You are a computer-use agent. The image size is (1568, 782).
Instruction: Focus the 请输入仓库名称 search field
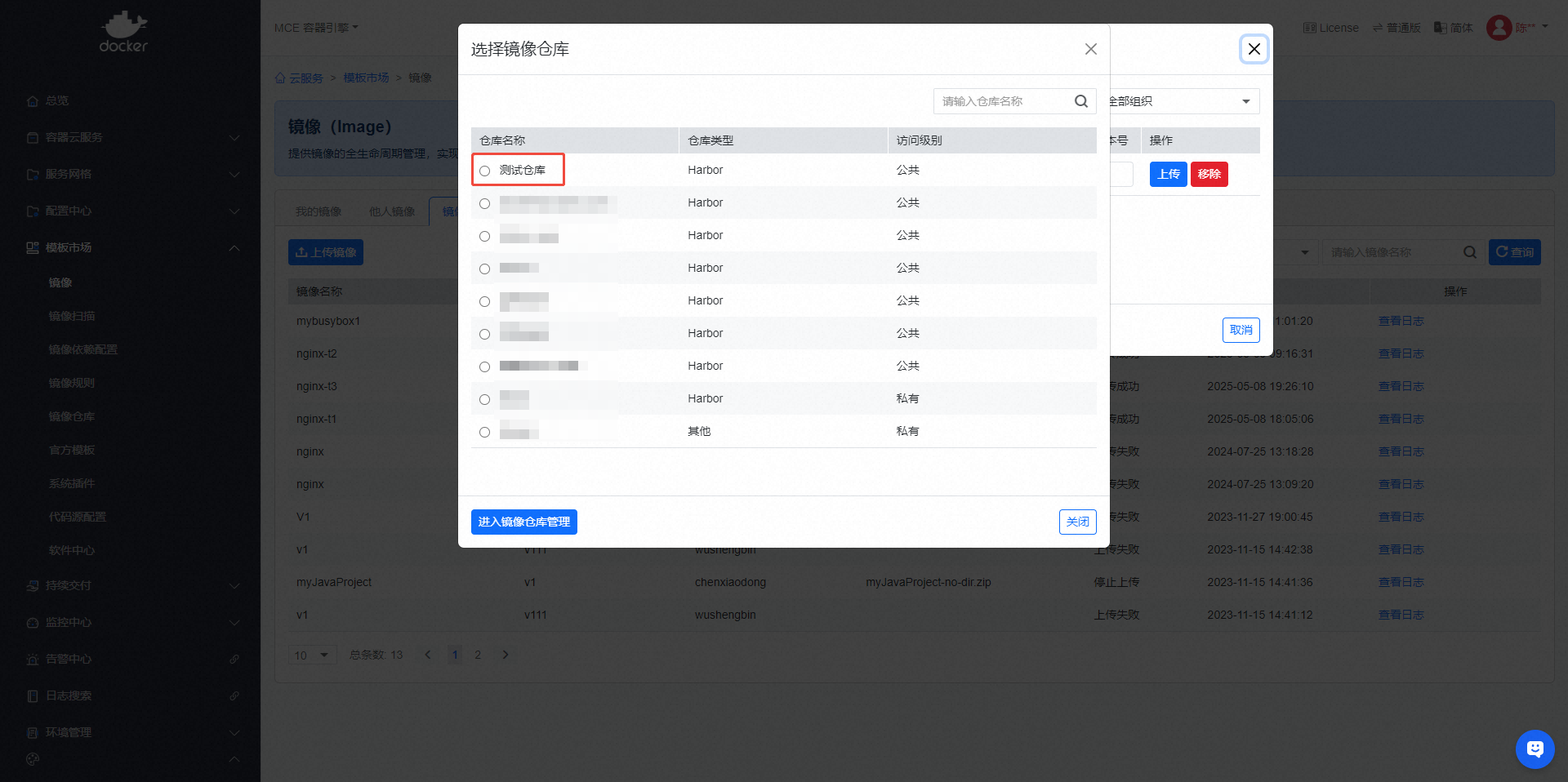[1003, 101]
